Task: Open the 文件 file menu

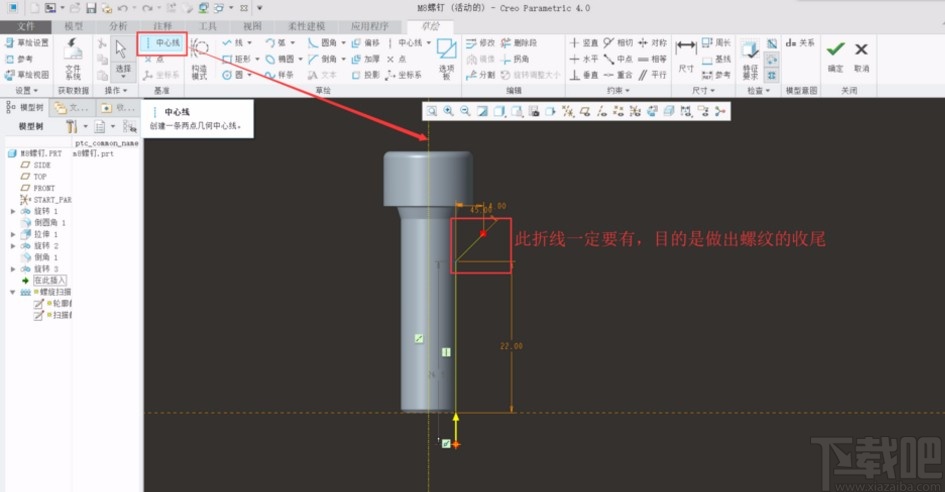Action: coord(26,26)
